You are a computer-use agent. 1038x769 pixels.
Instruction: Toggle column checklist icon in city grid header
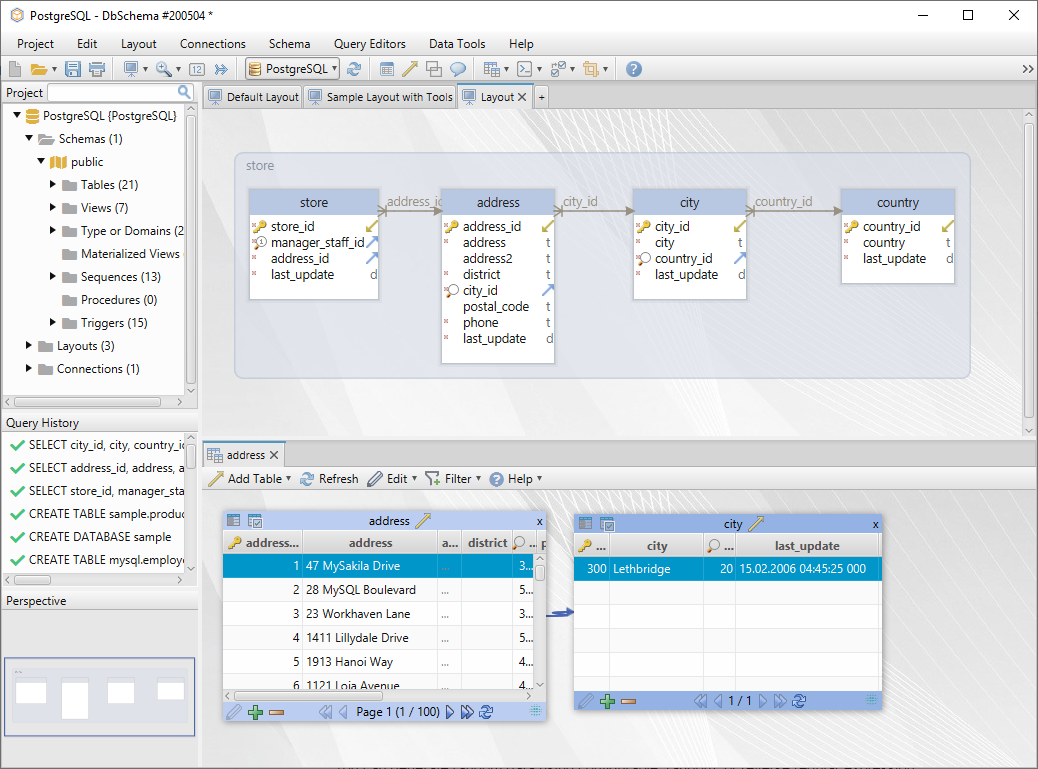pyautogui.click(x=606, y=524)
